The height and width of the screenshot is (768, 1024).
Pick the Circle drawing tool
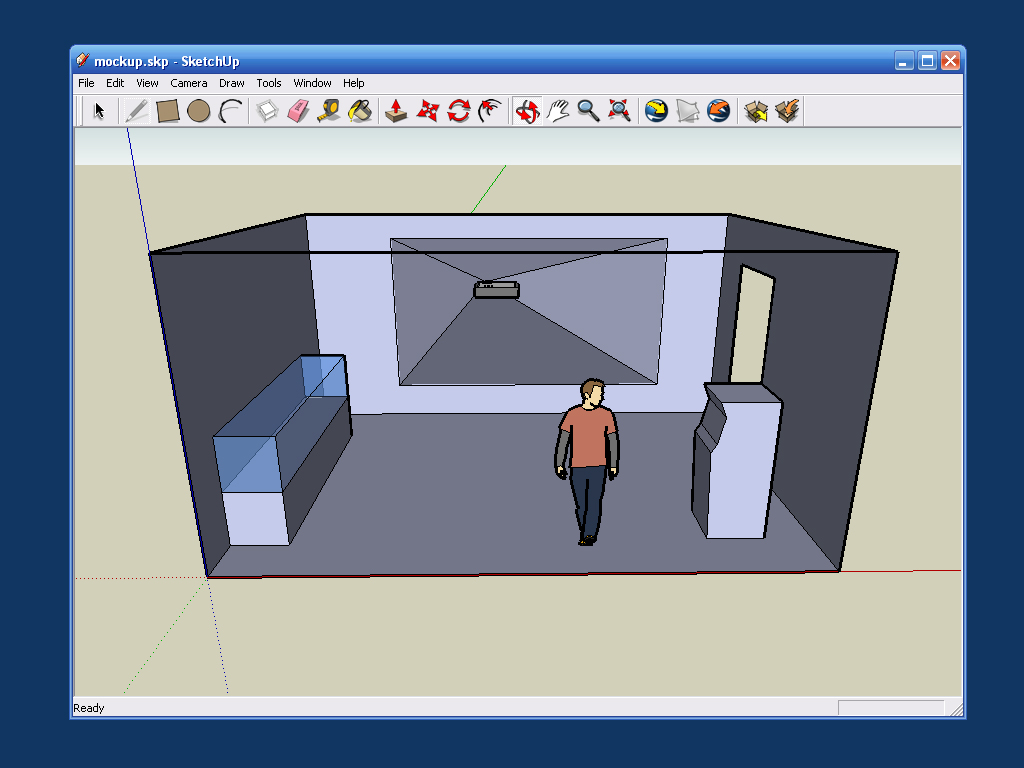[199, 111]
